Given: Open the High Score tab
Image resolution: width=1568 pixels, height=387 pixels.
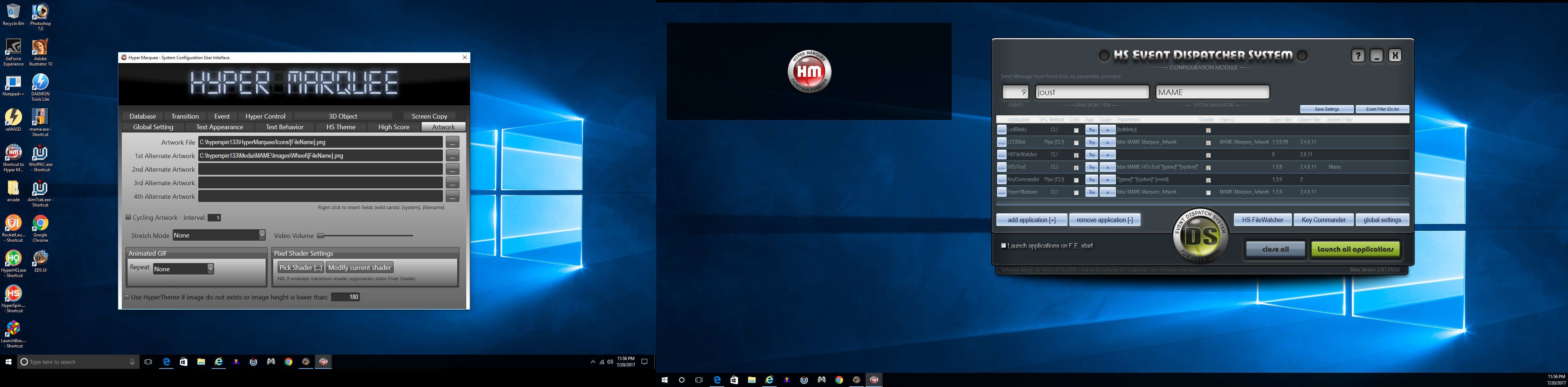Looking at the screenshot, I should [394, 127].
